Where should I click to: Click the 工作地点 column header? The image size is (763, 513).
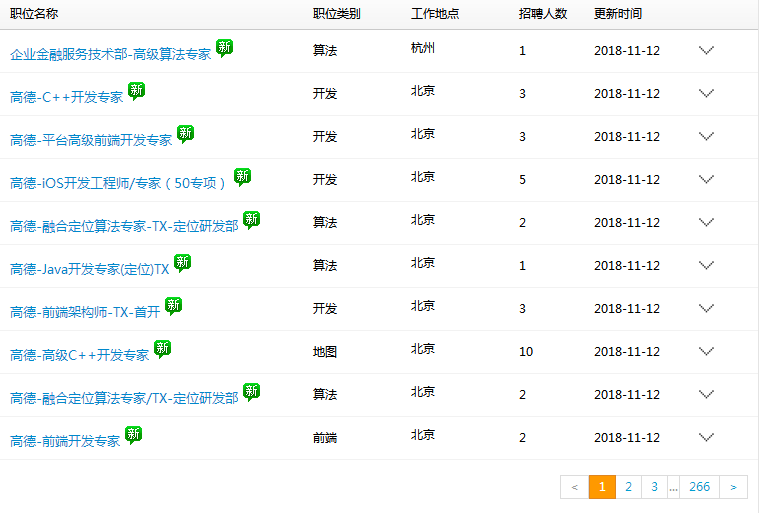[x=435, y=14]
